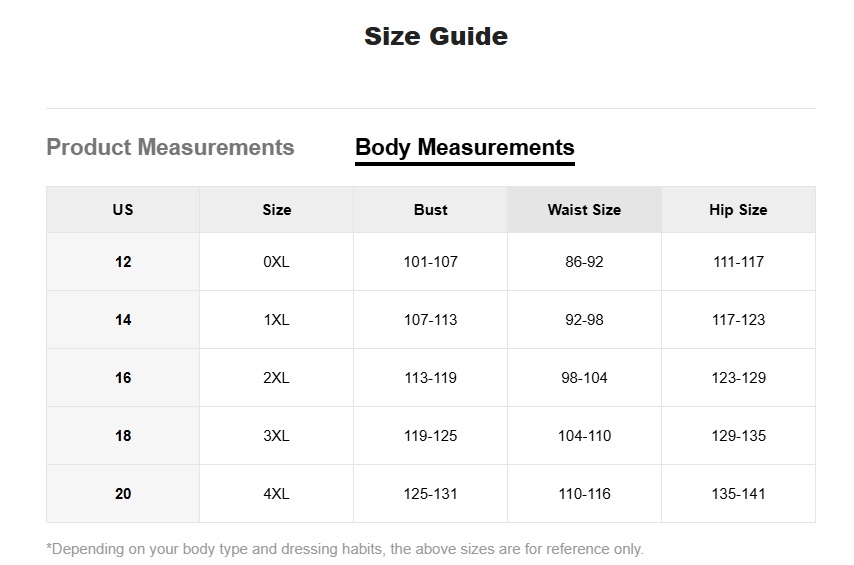Image resolution: width=854 pixels, height=565 pixels.
Task: Click the US column header
Action: [x=123, y=210]
